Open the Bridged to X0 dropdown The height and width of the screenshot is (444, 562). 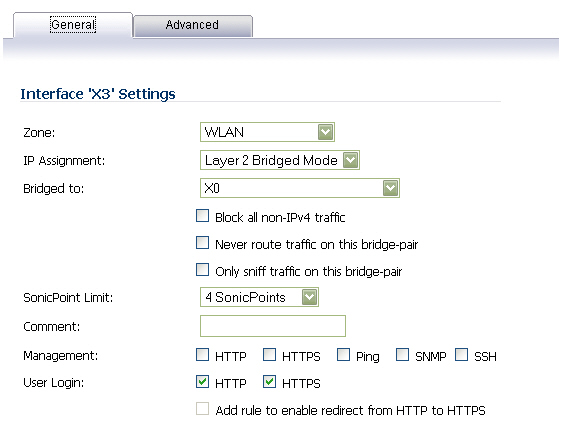tap(300, 188)
